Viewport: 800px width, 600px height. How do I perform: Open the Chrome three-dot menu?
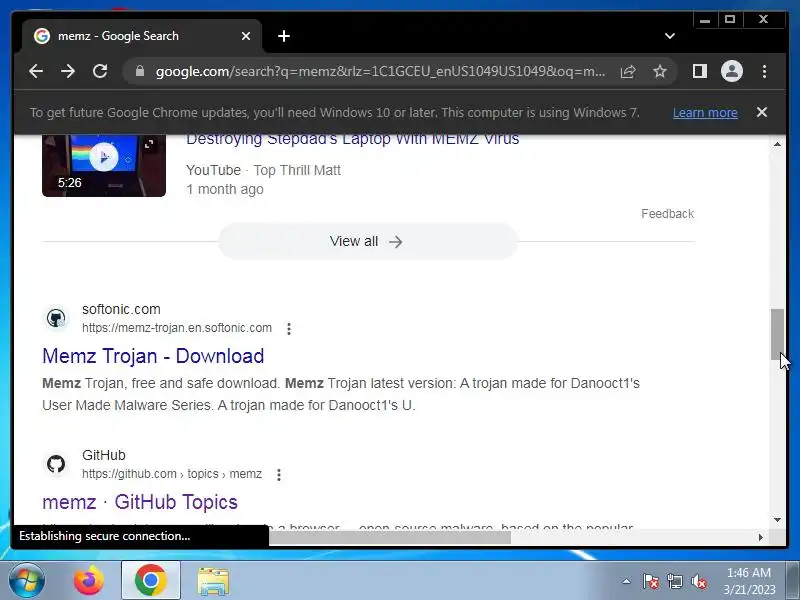[x=764, y=71]
